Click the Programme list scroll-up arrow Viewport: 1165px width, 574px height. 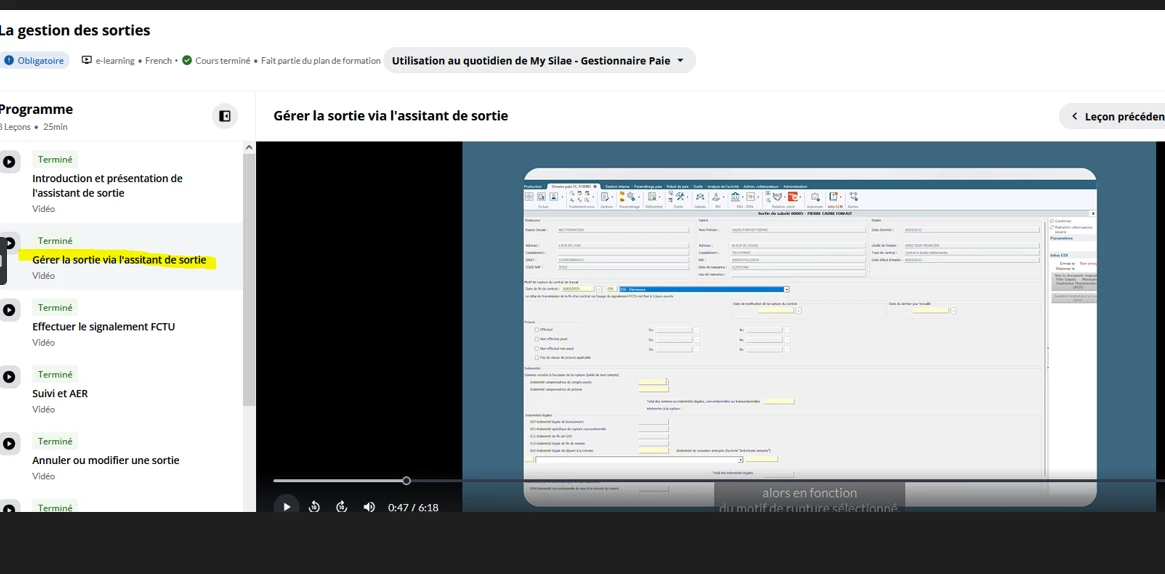coord(249,147)
